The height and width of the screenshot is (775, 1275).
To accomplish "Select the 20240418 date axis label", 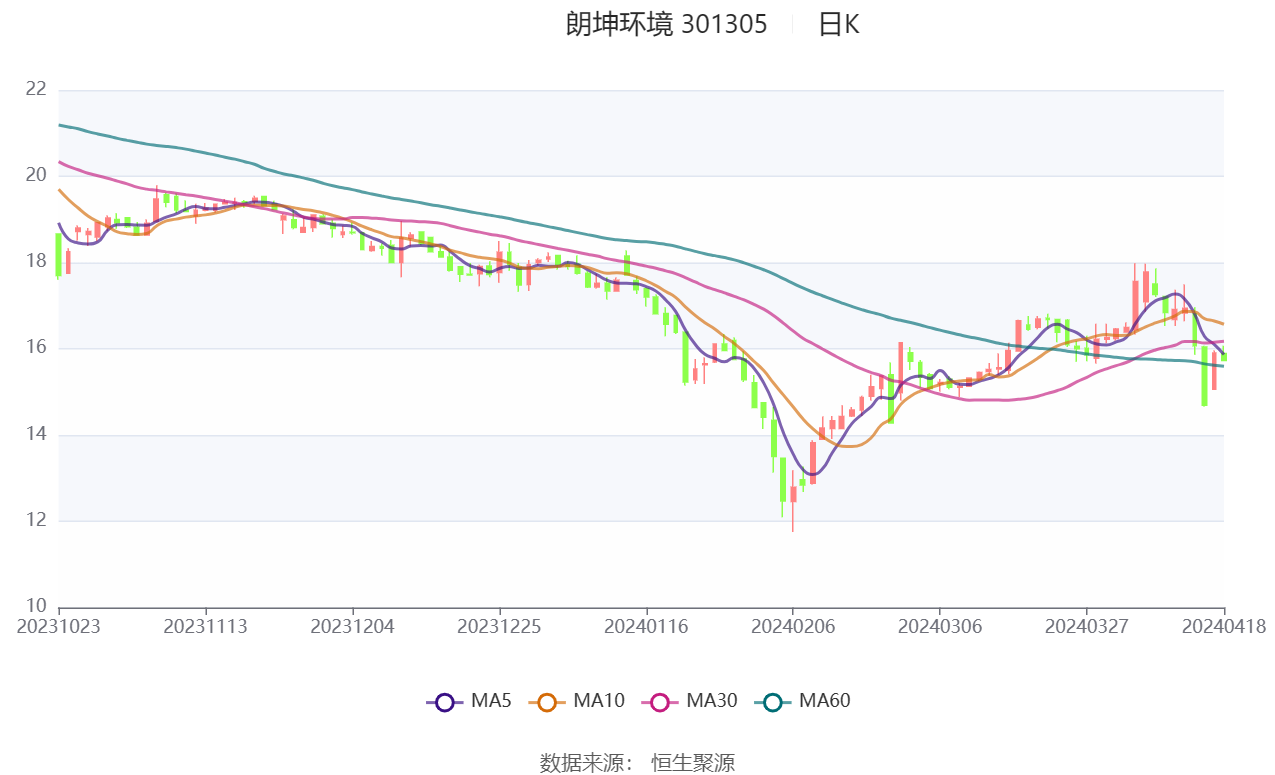I will click(x=1224, y=626).
